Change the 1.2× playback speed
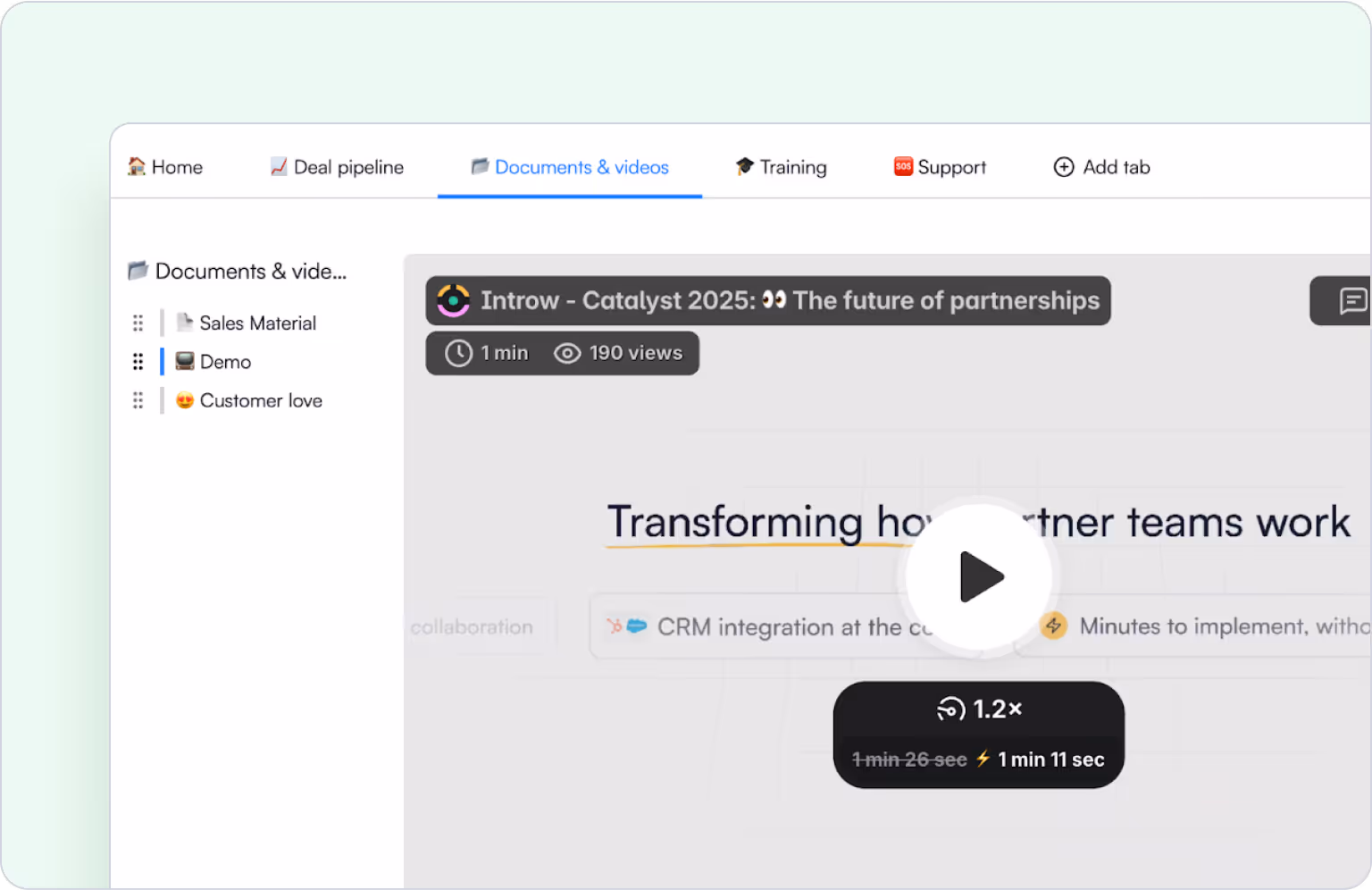1372x890 pixels. click(979, 709)
